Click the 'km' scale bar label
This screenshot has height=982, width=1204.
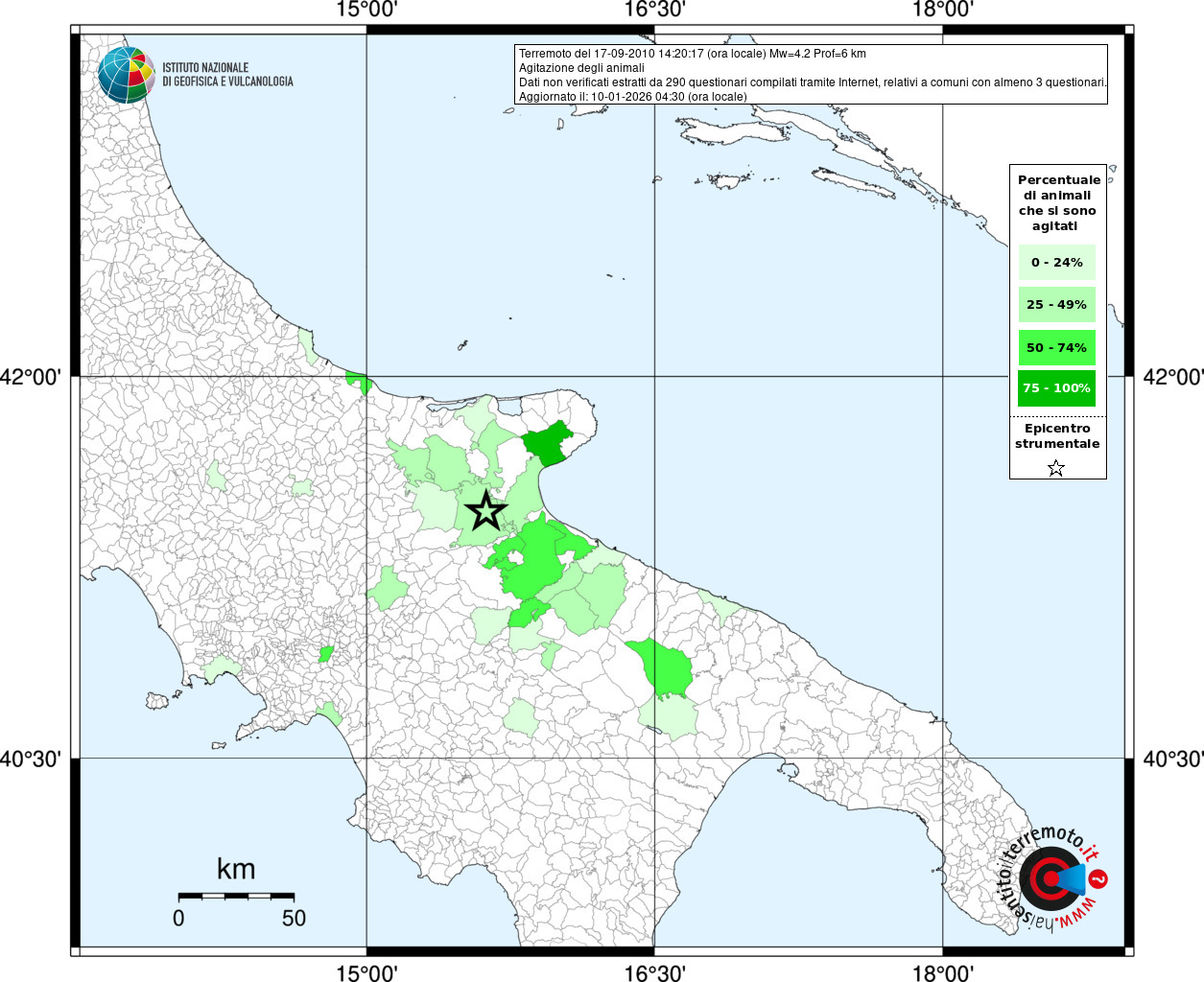pos(236,869)
